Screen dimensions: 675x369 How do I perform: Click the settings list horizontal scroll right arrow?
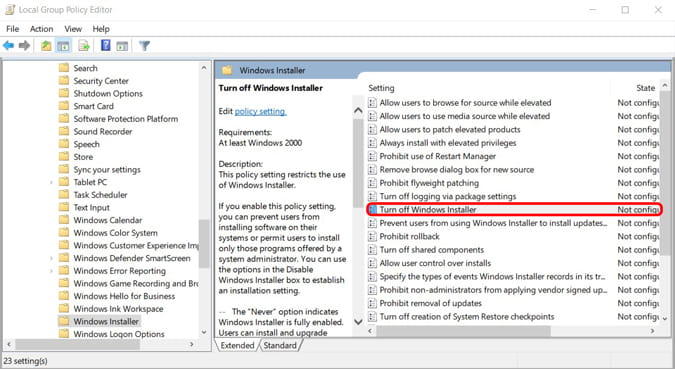click(x=653, y=331)
